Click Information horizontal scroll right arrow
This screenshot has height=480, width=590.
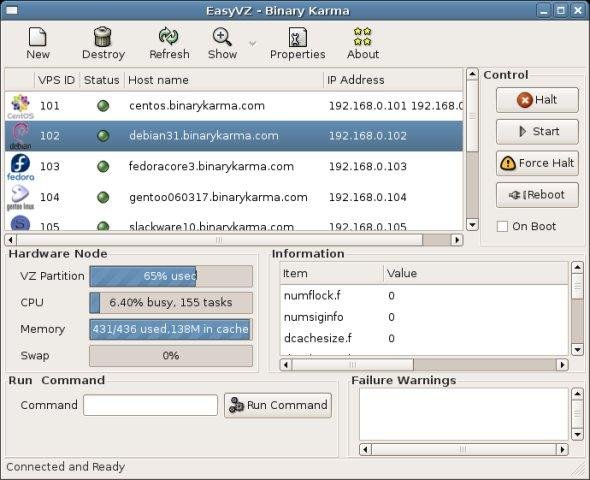[562, 365]
